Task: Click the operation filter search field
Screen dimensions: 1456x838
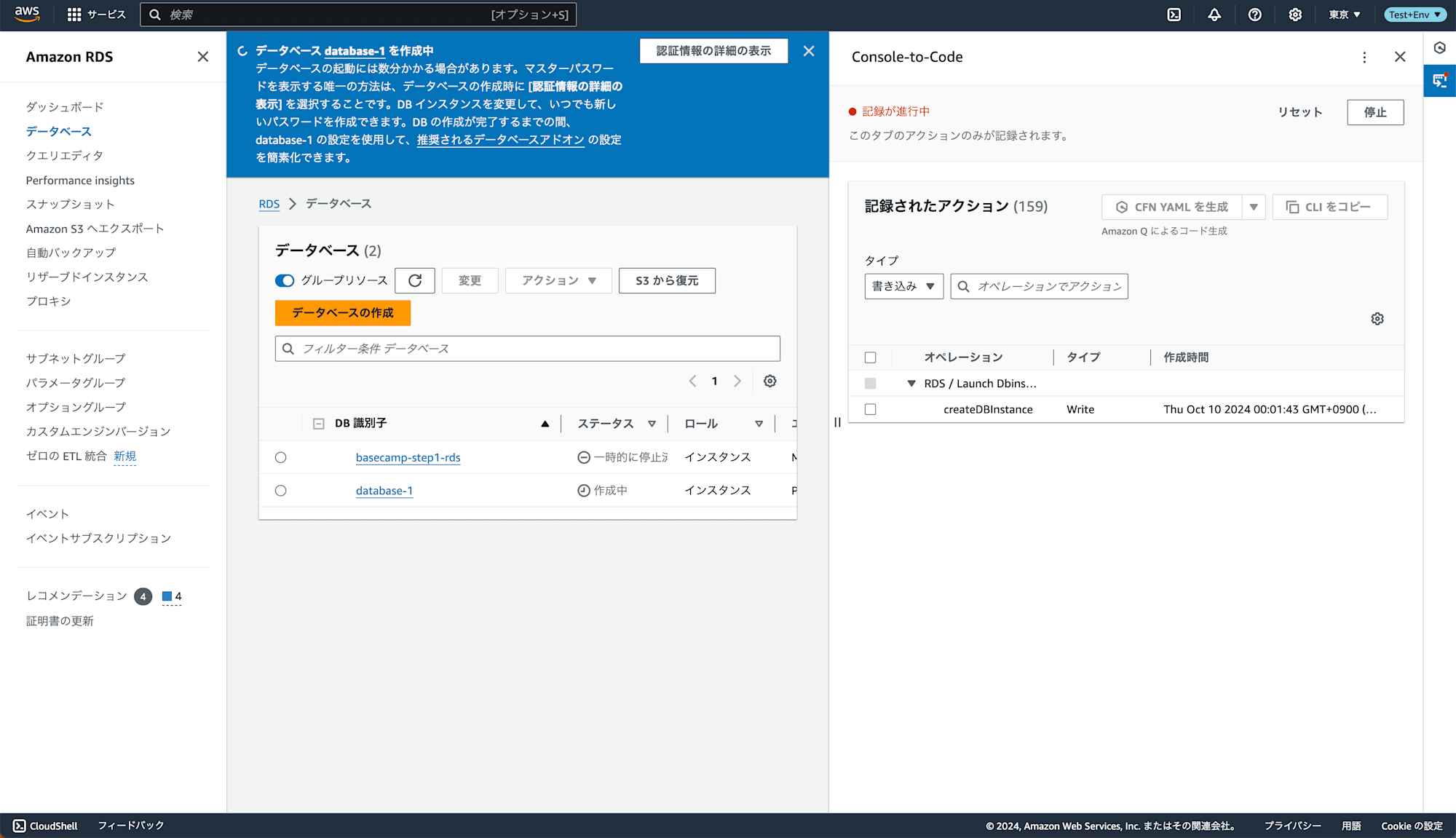Action: pyautogui.click(x=1039, y=286)
